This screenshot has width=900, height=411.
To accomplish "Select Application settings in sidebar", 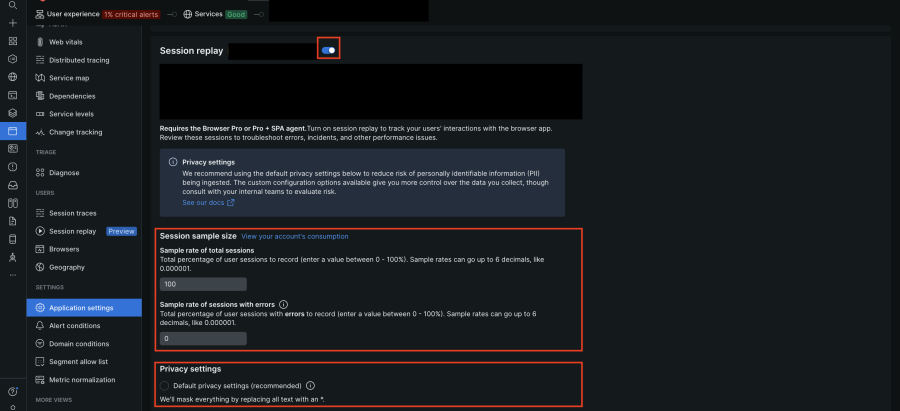I will (84, 308).
